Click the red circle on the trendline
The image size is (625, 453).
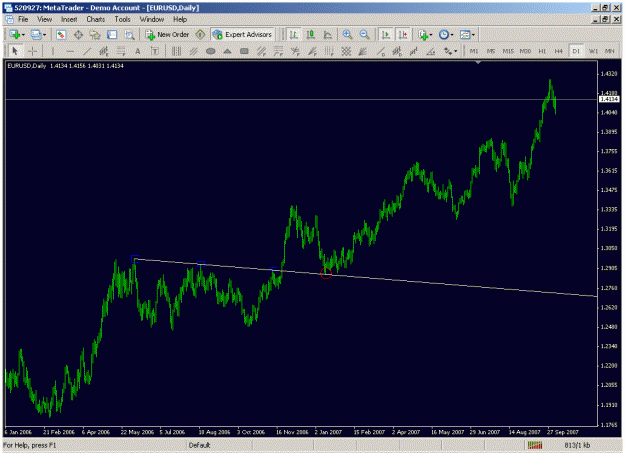point(326,273)
